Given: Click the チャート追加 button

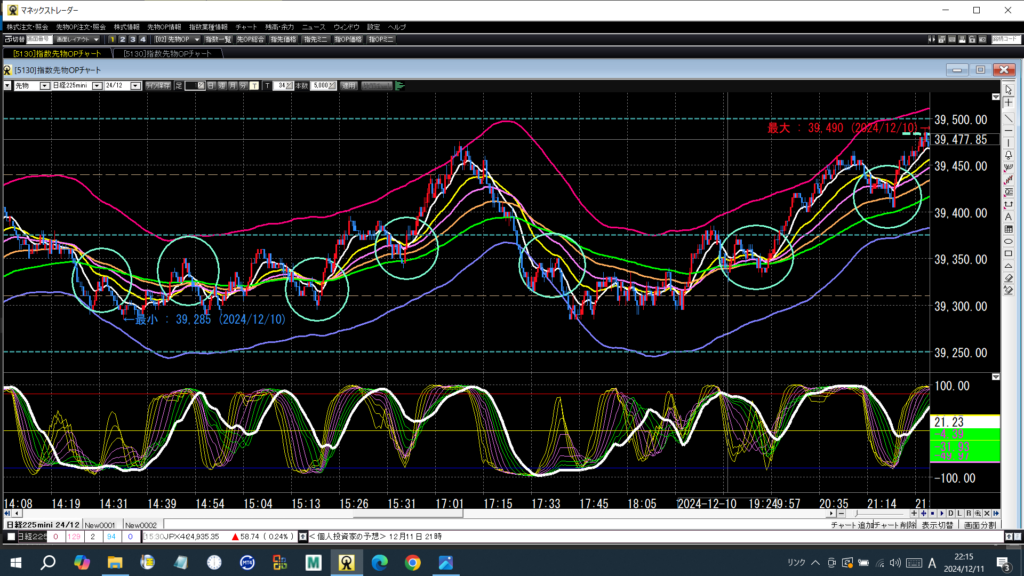Looking at the screenshot, I should tap(852, 525).
